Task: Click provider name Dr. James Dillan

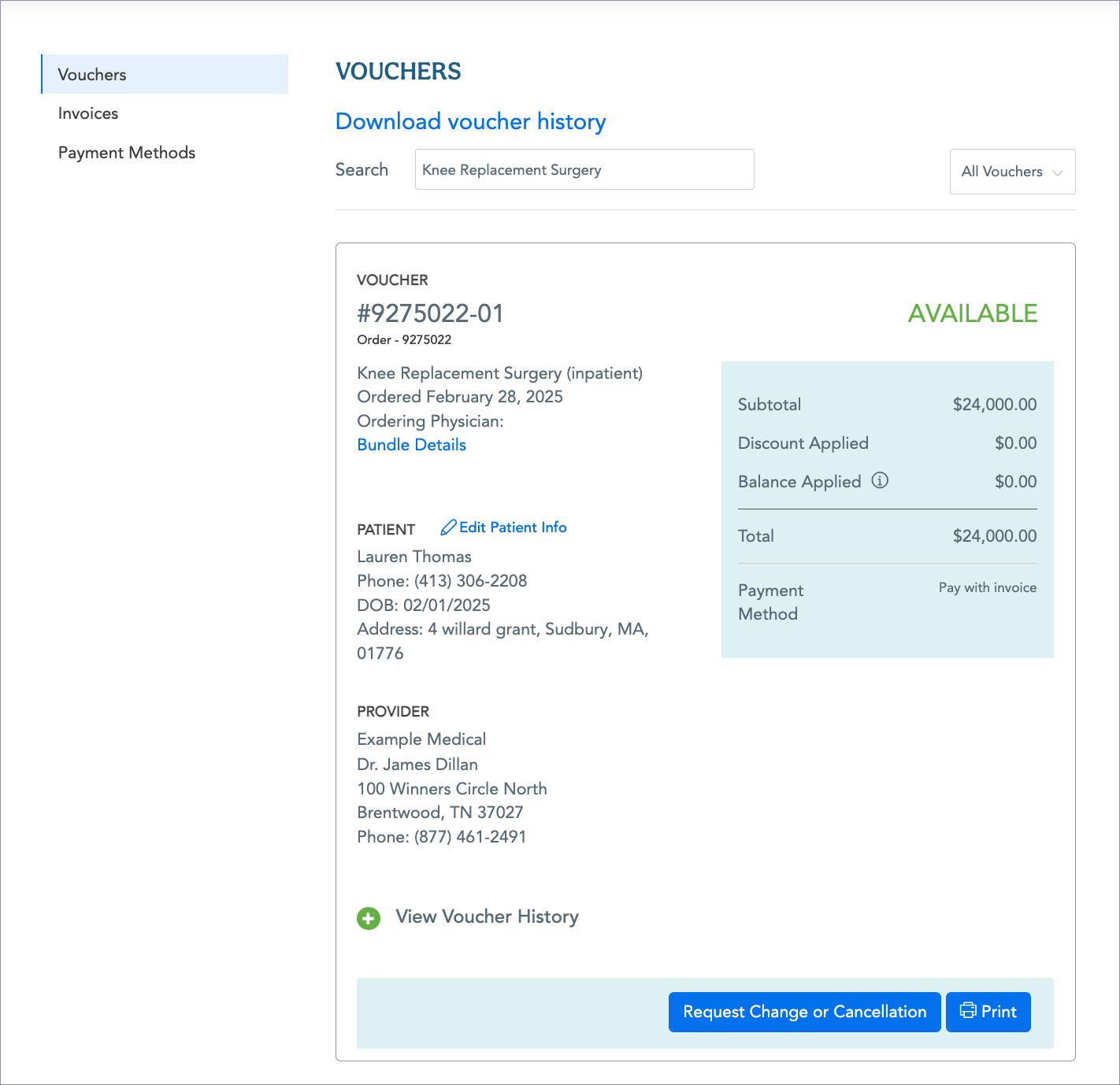Action: point(417,765)
